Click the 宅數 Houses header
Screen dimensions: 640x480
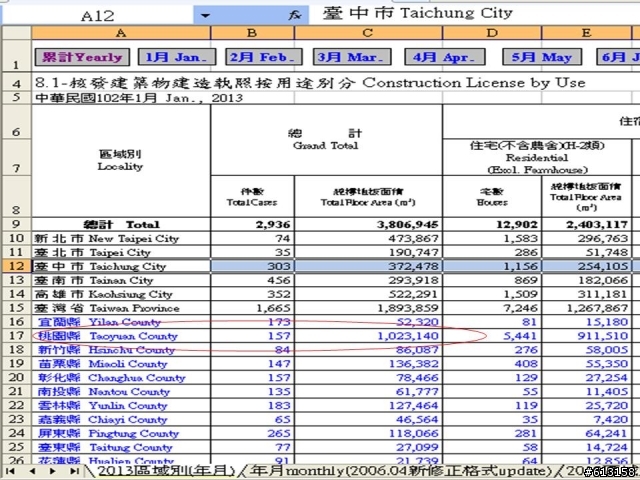(492, 196)
